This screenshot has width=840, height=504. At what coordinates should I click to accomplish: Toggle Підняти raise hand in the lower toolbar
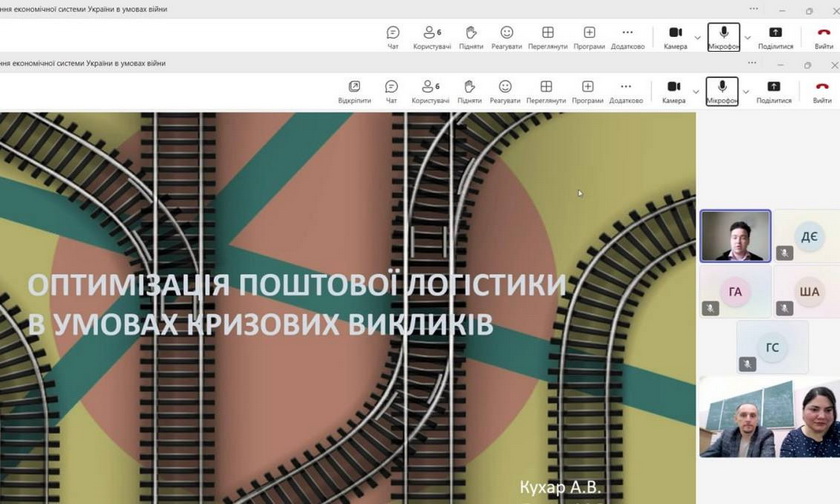click(x=469, y=90)
